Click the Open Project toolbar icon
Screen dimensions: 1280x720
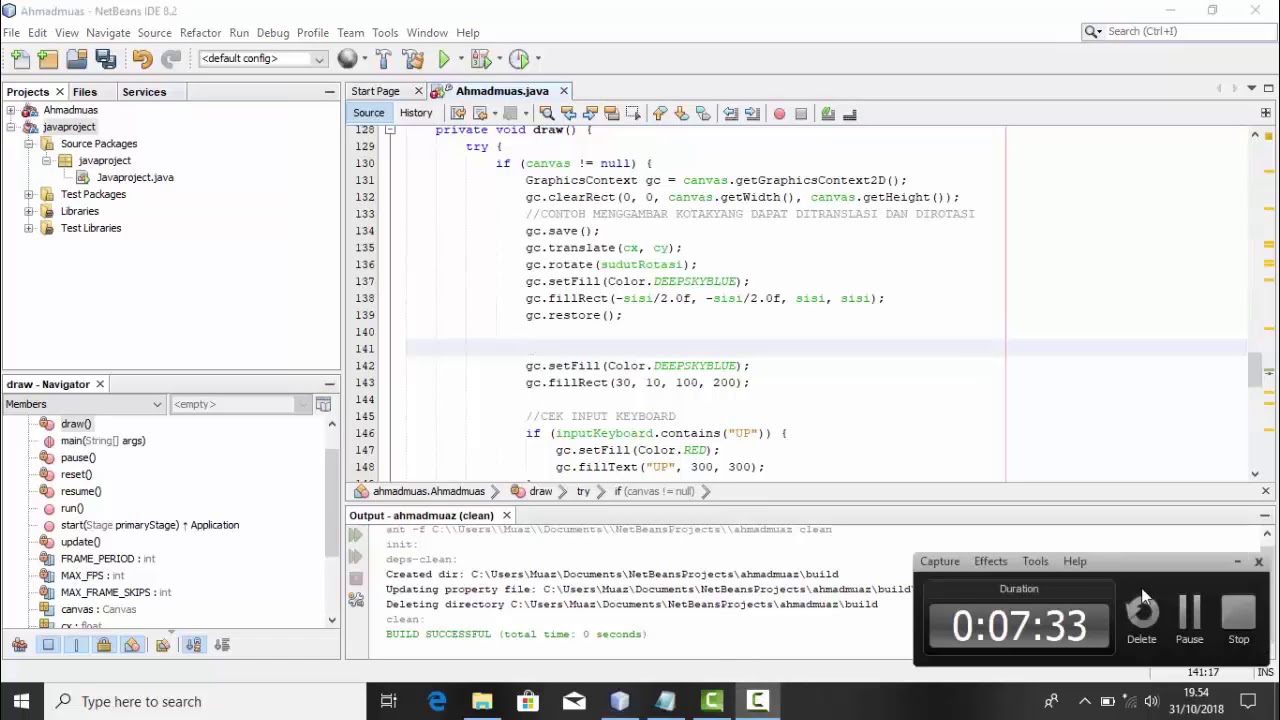pos(77,59)
